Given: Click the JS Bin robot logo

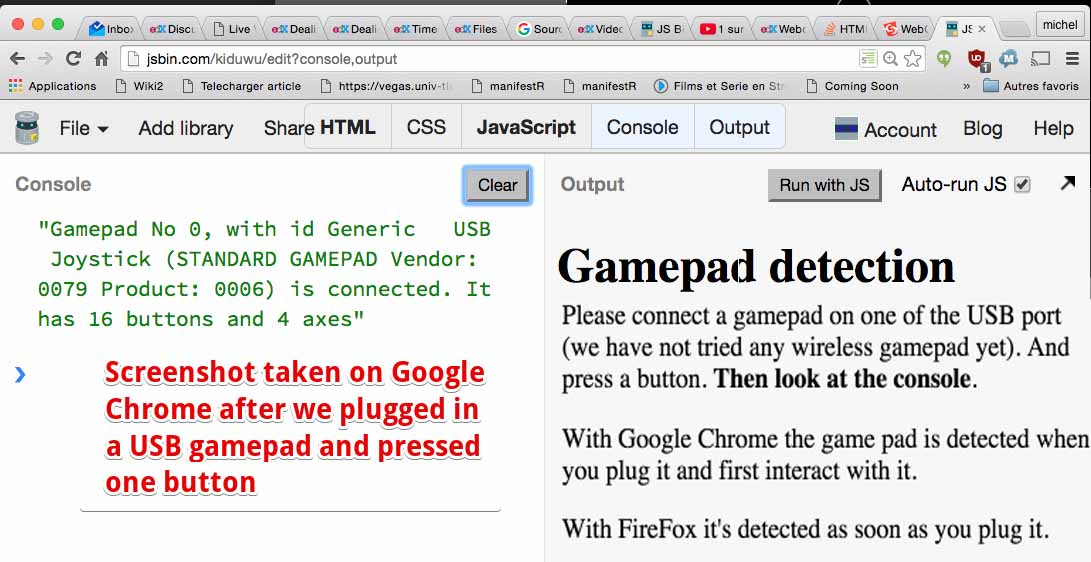Looking at the screenshot, I should [27, 129].
